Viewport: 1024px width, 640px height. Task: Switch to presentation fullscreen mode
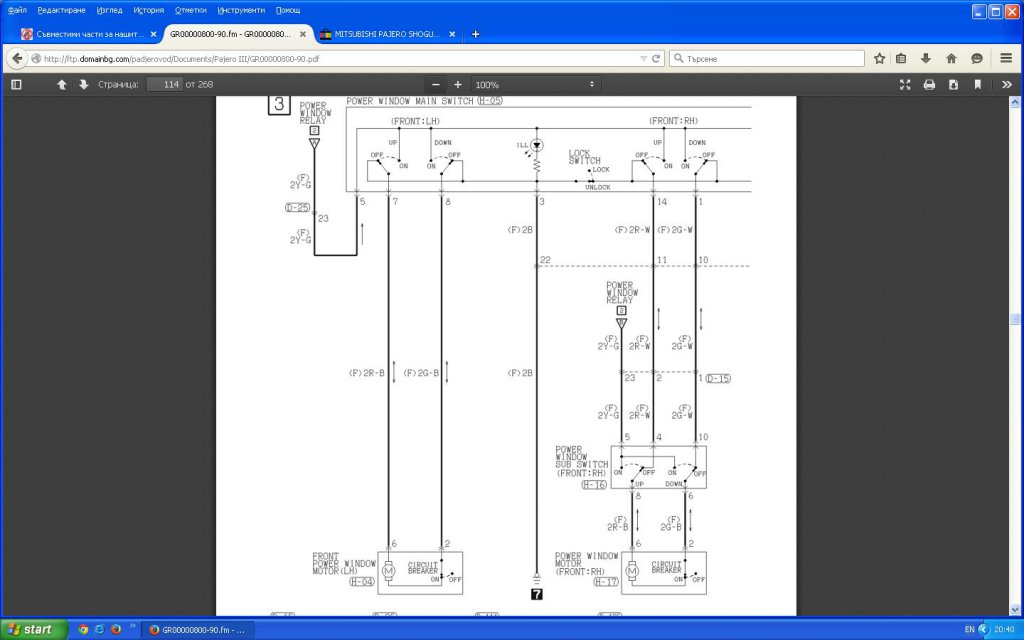point(904,84)
